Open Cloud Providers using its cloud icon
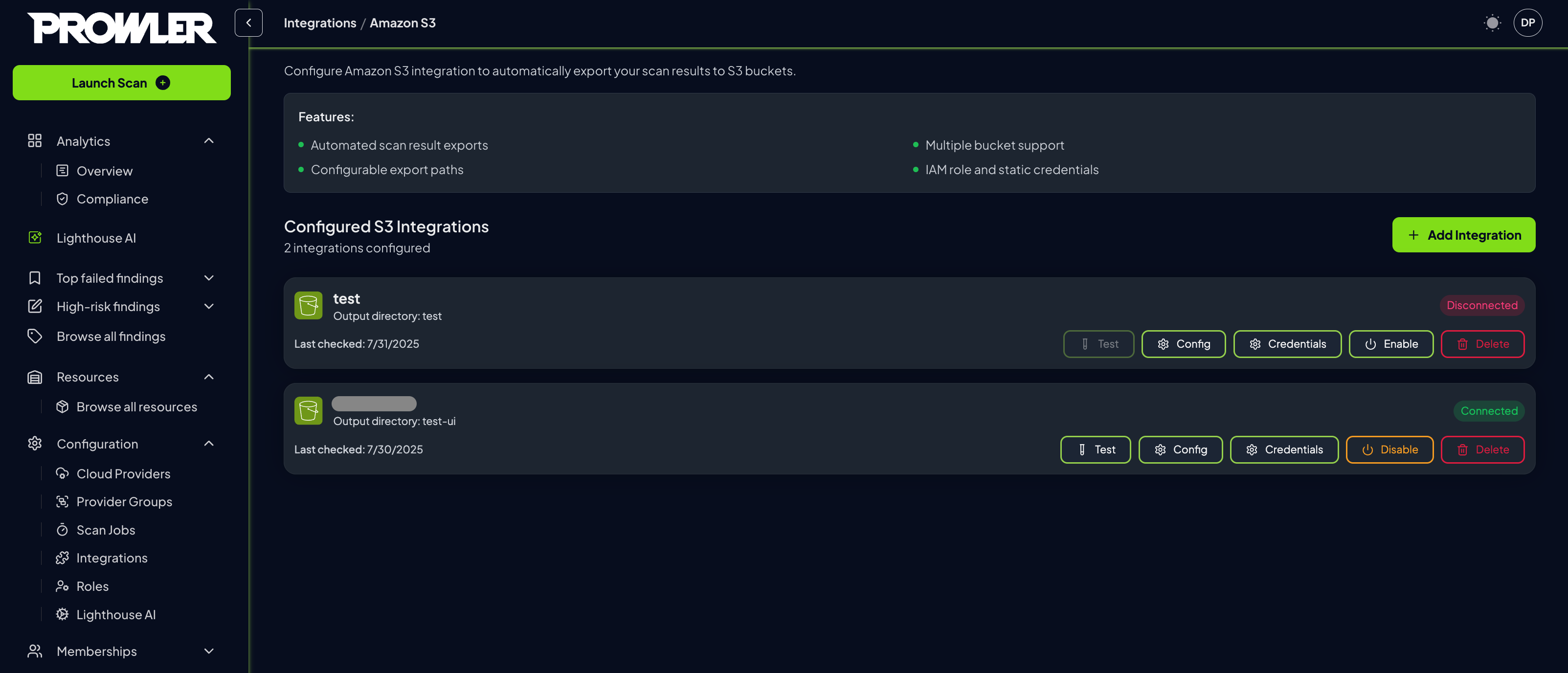The image size is (1568, 673). coord(63,473)
